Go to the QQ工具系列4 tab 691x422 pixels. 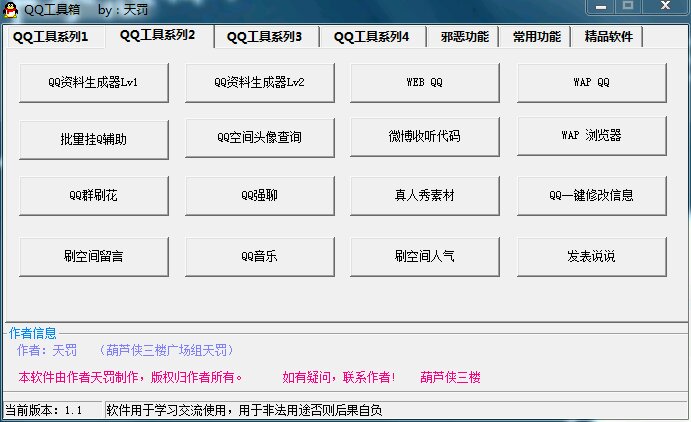[373, 37]
